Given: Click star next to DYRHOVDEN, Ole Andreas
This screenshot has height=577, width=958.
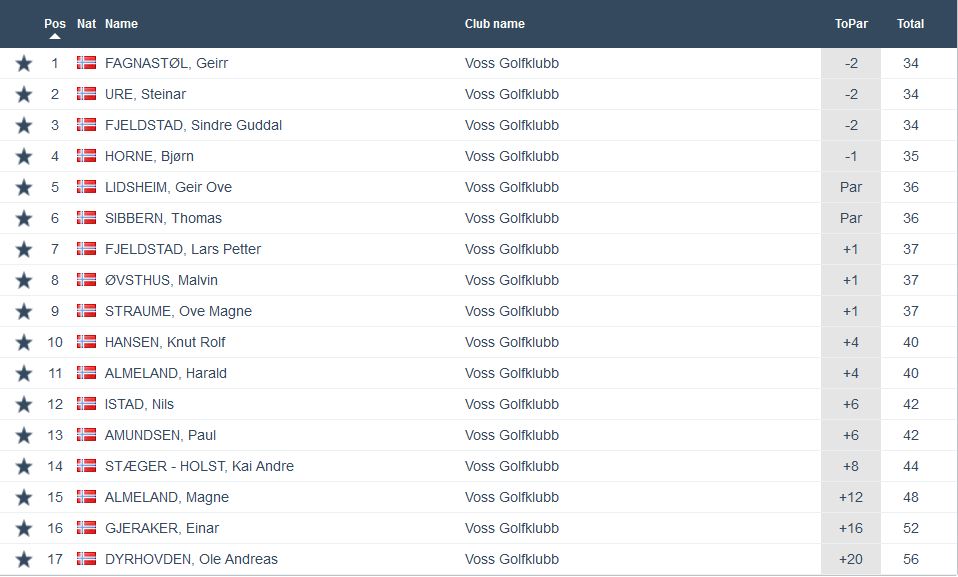Looking at the screenshot, I should click(24, 560).
